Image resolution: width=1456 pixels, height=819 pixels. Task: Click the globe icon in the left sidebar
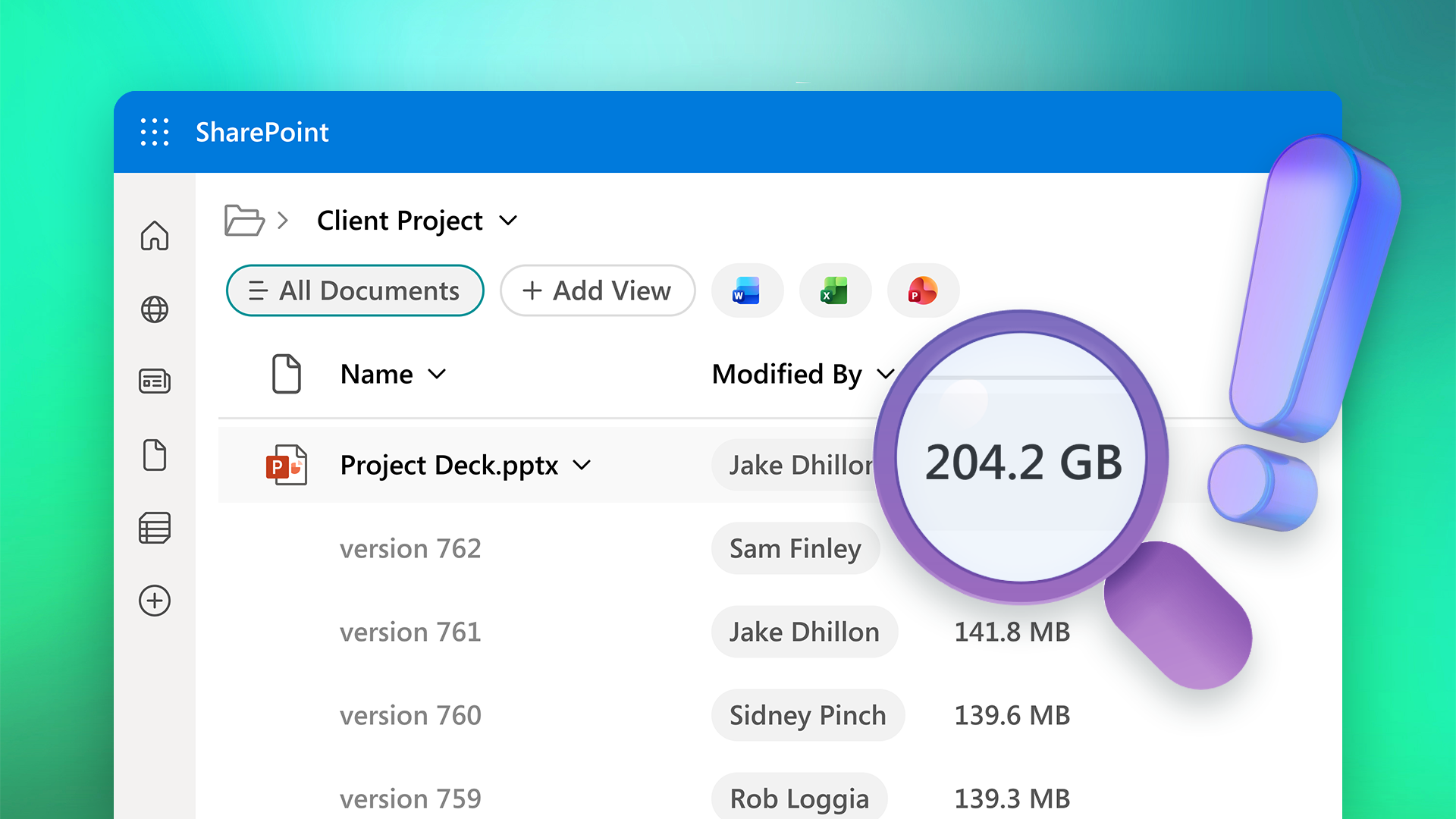[x=154, y=309]
